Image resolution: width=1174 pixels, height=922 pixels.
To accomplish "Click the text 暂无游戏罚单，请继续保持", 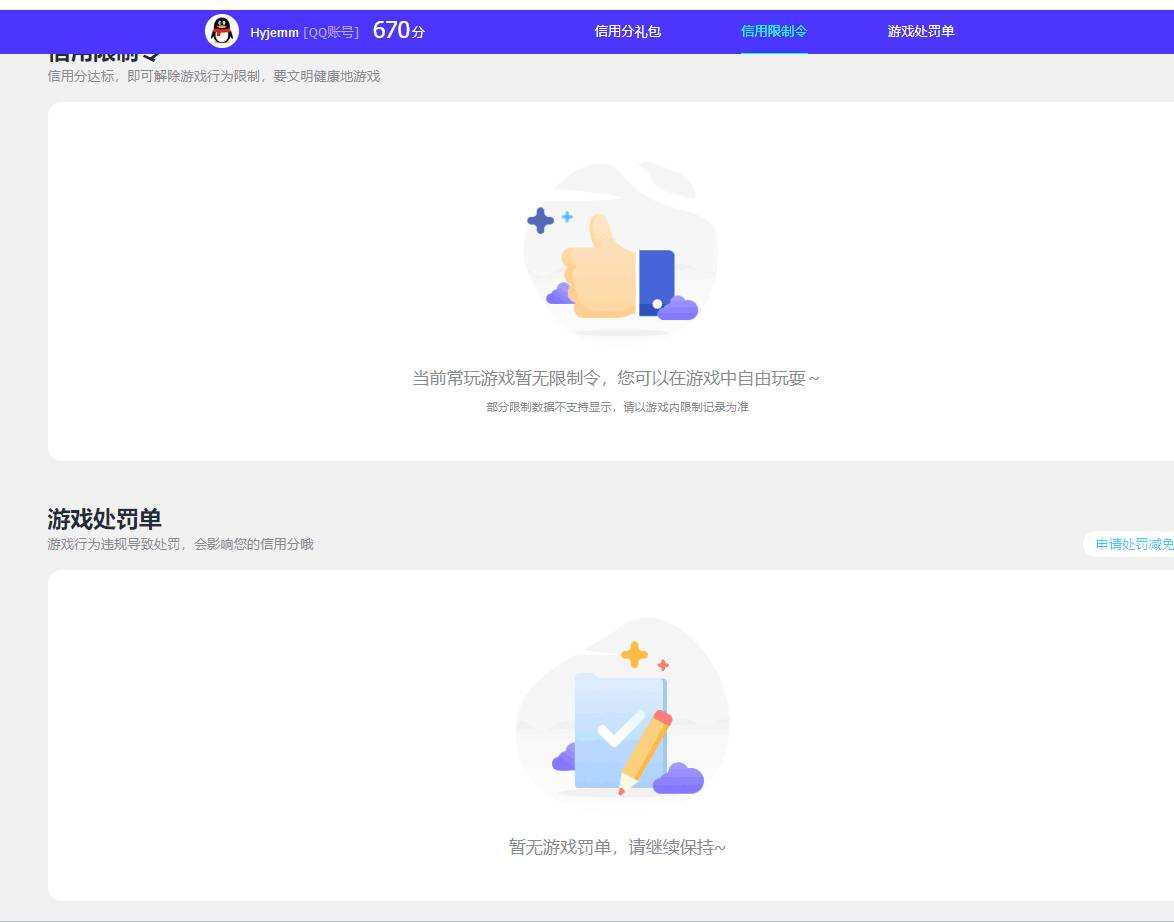I will coord(617,847).
